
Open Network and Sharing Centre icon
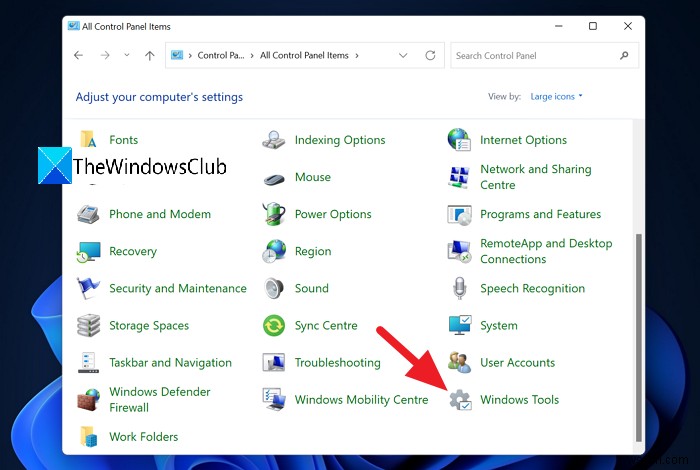tap(459, 177)
